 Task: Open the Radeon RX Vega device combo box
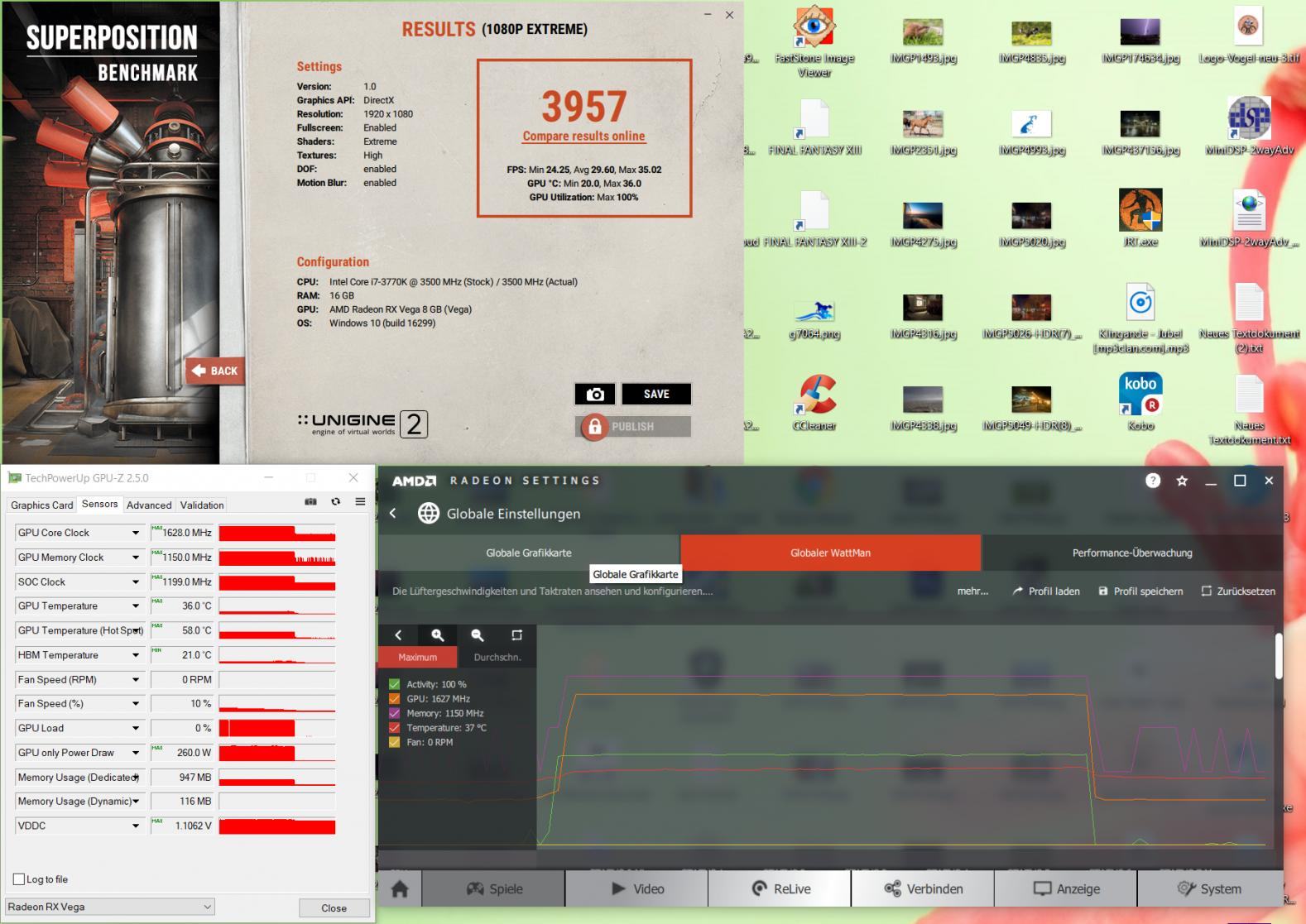pyautogui.click(x=109, y=907)
